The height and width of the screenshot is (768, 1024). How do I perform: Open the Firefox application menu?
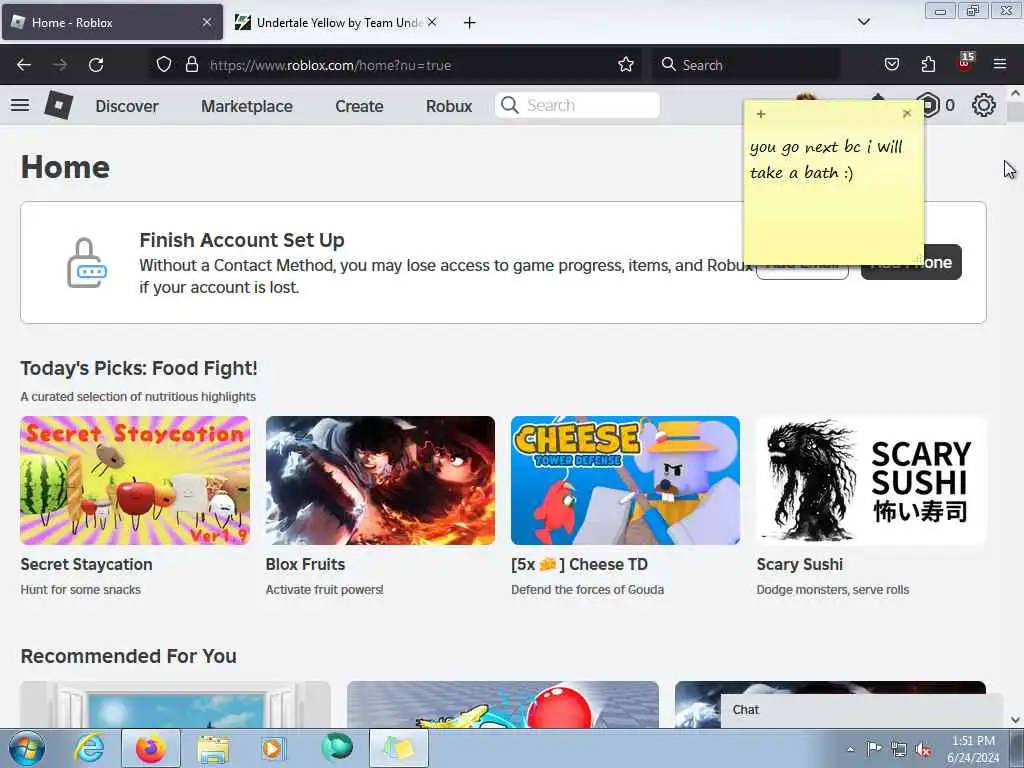tap(1000, 65)
